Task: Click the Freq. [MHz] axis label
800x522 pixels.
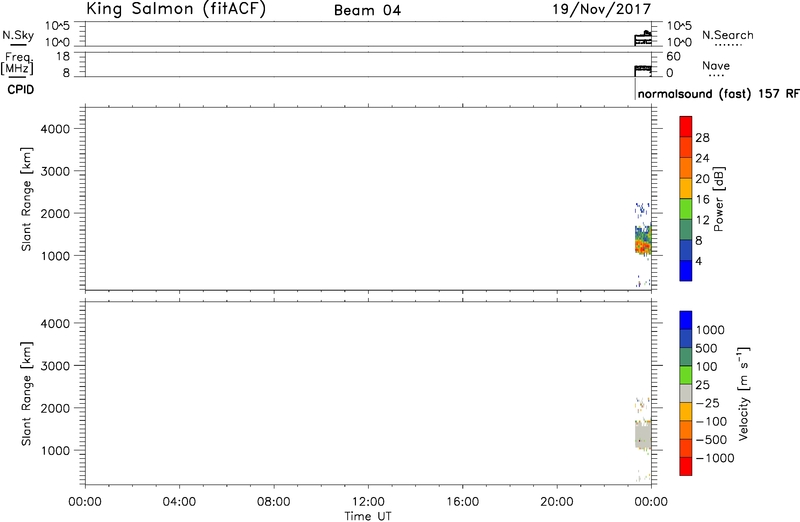Action: 17,63
